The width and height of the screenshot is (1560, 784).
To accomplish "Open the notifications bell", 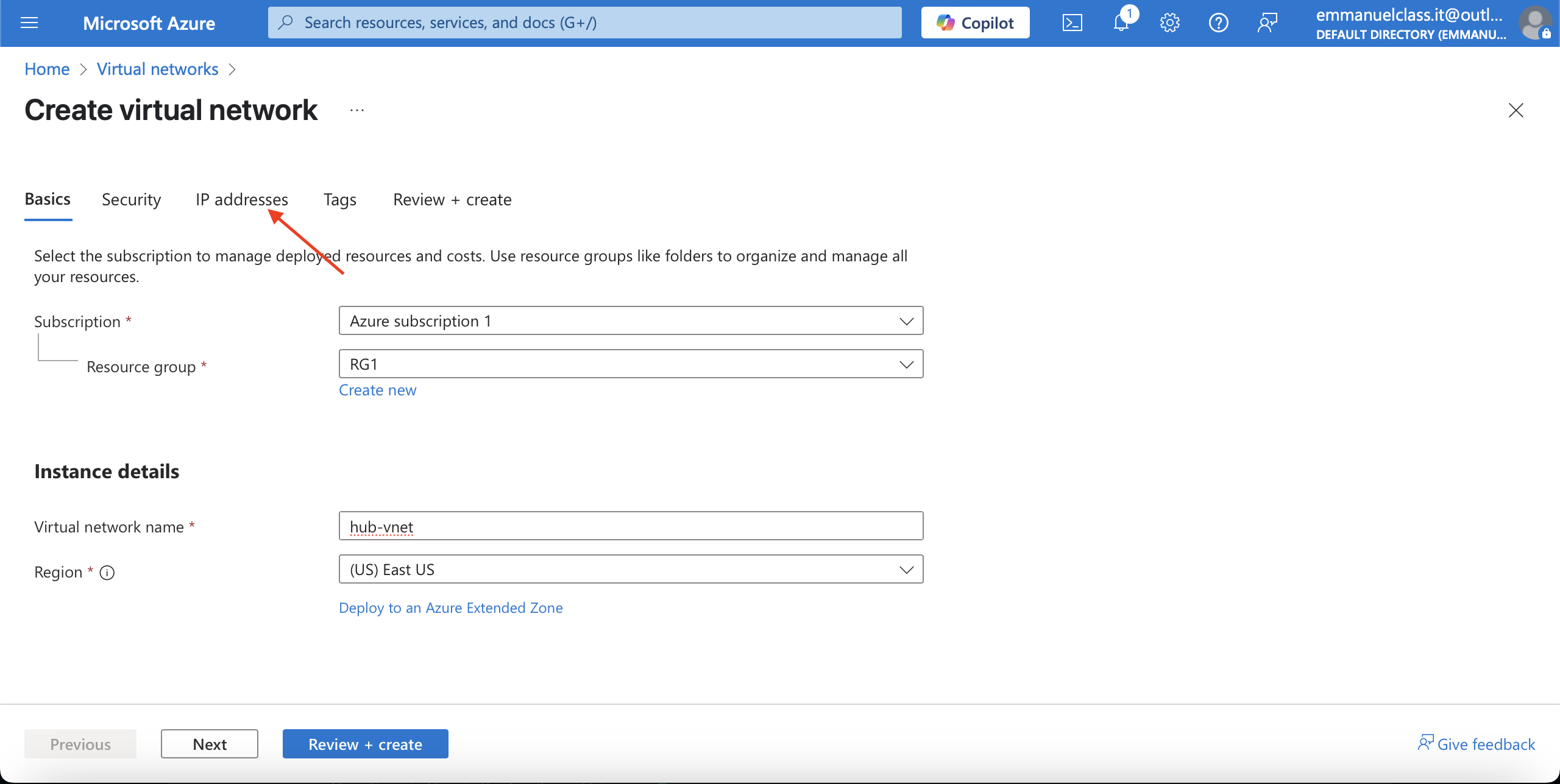I will [x=1121, y=23].
